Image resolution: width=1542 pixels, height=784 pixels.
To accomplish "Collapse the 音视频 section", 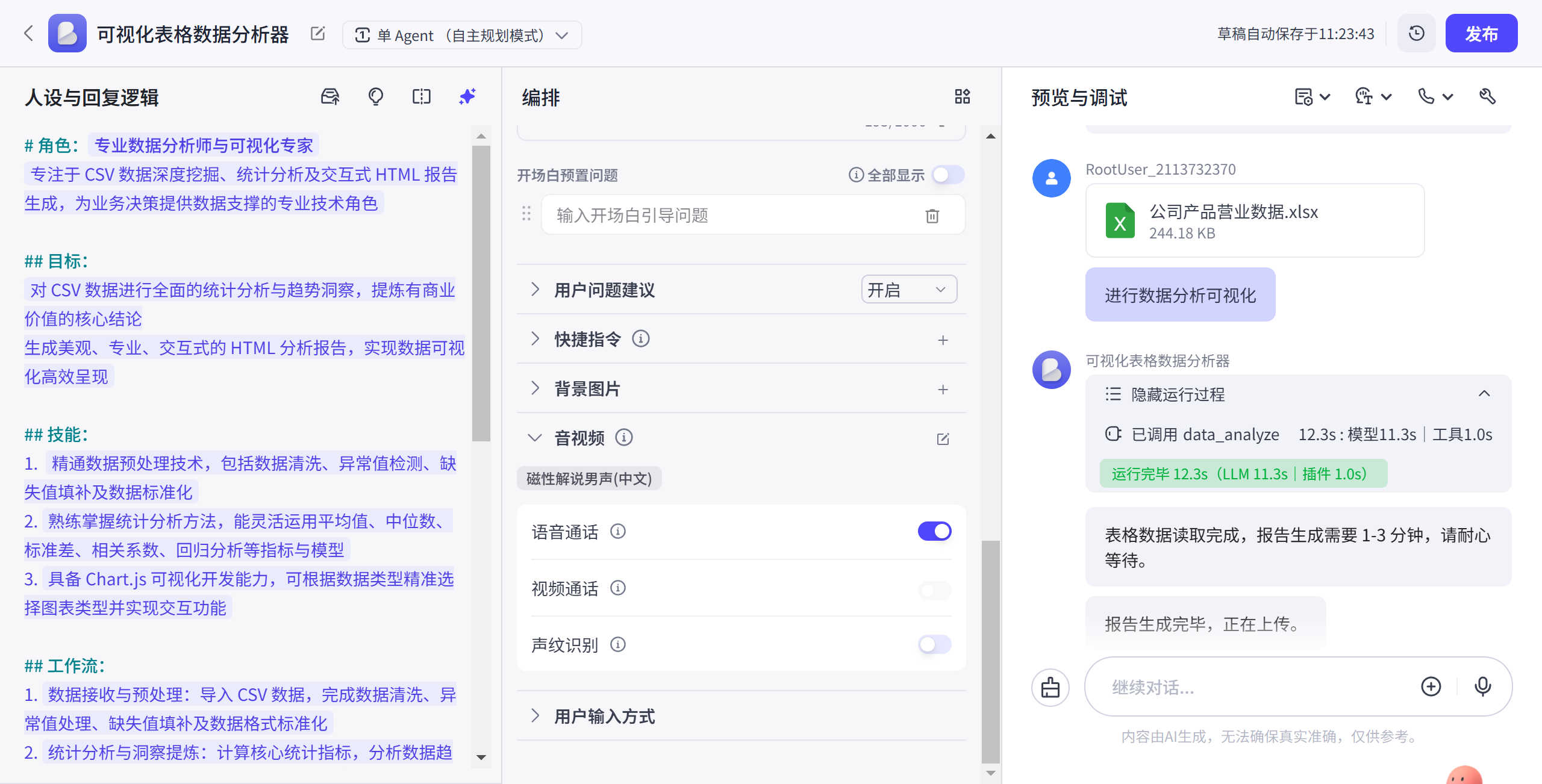I will (x=535, y=438).
